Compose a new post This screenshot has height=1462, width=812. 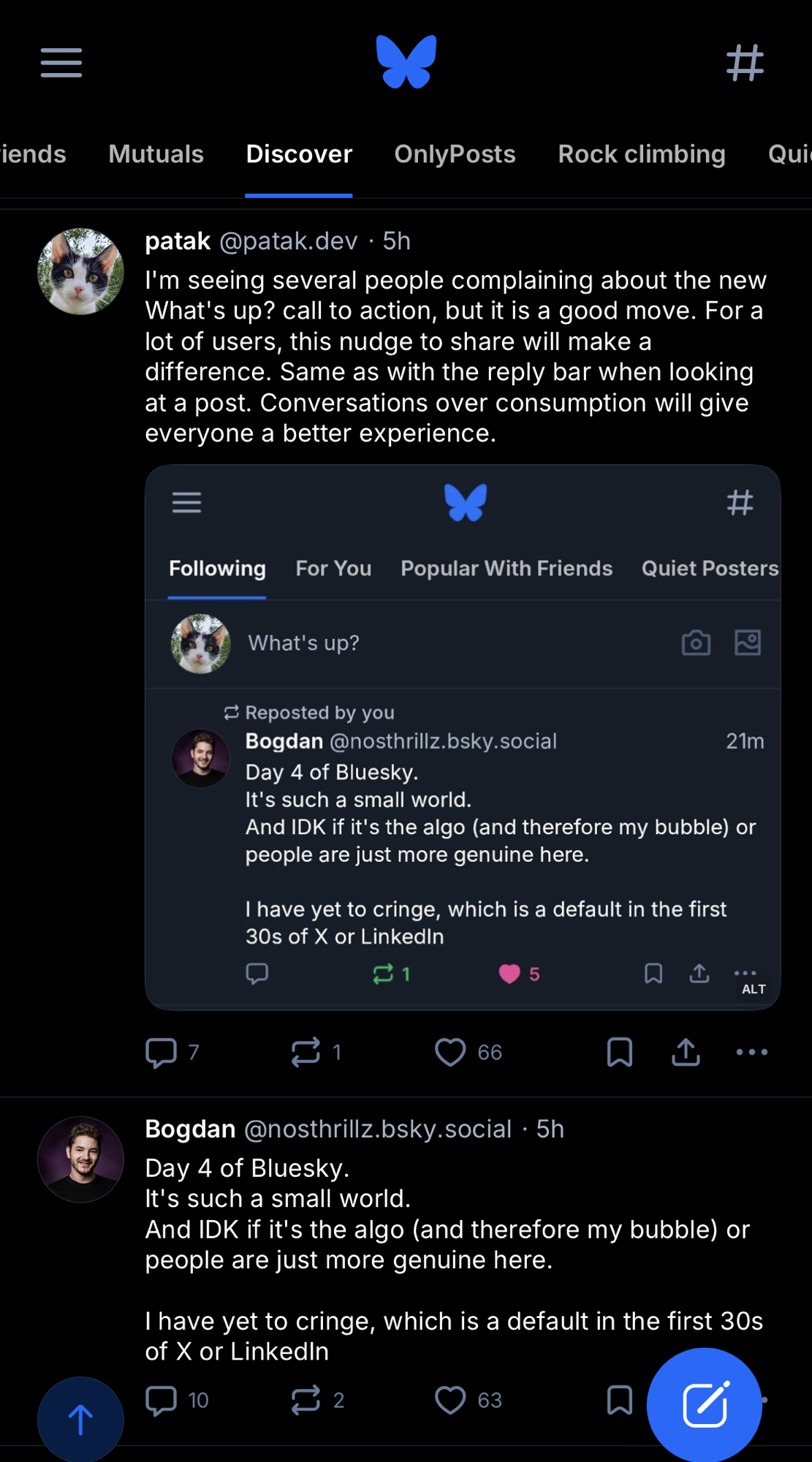coord(704,1404)
